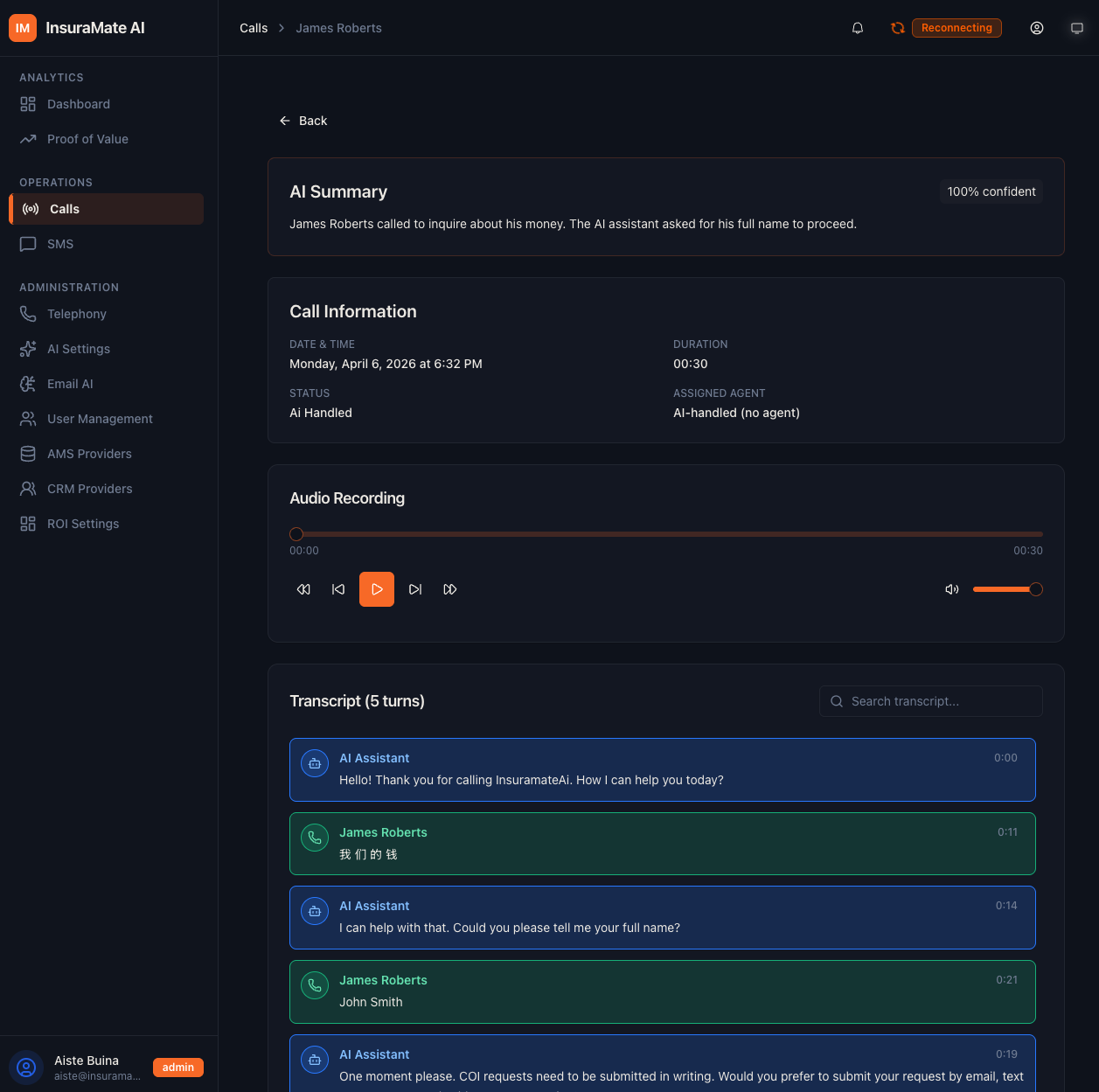Mute audio with the speaker icon
This screenshot has height=1092, width=1099.
[x=952, y=588]
